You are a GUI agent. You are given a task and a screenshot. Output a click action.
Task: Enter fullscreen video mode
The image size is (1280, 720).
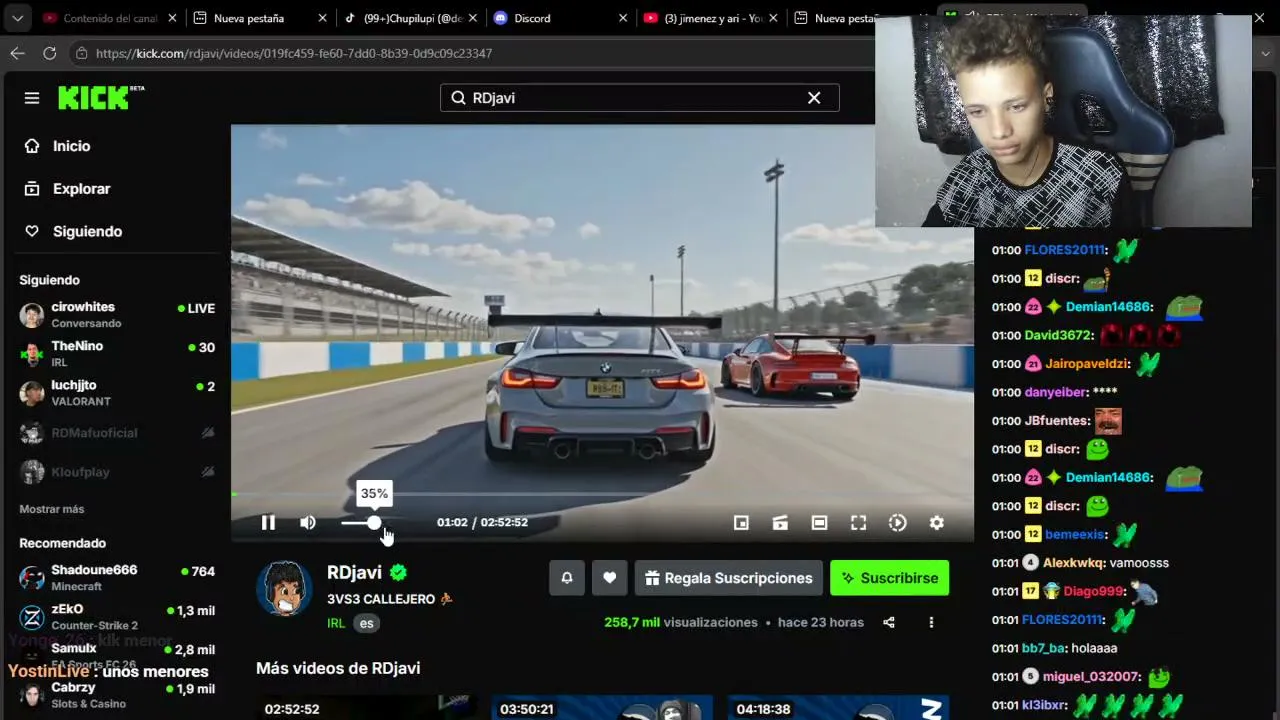[x=858, y=522]
